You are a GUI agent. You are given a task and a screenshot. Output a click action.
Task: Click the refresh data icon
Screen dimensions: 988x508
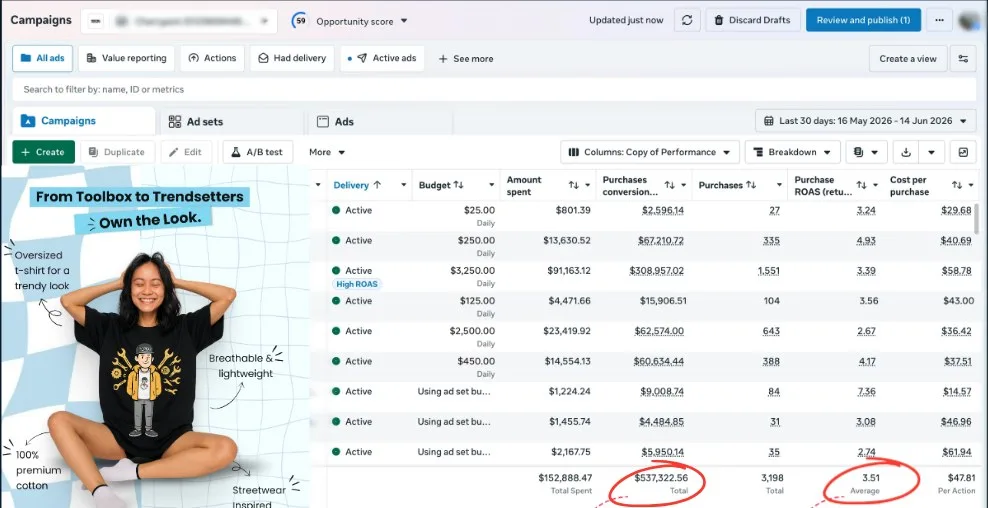click(687, 20)
